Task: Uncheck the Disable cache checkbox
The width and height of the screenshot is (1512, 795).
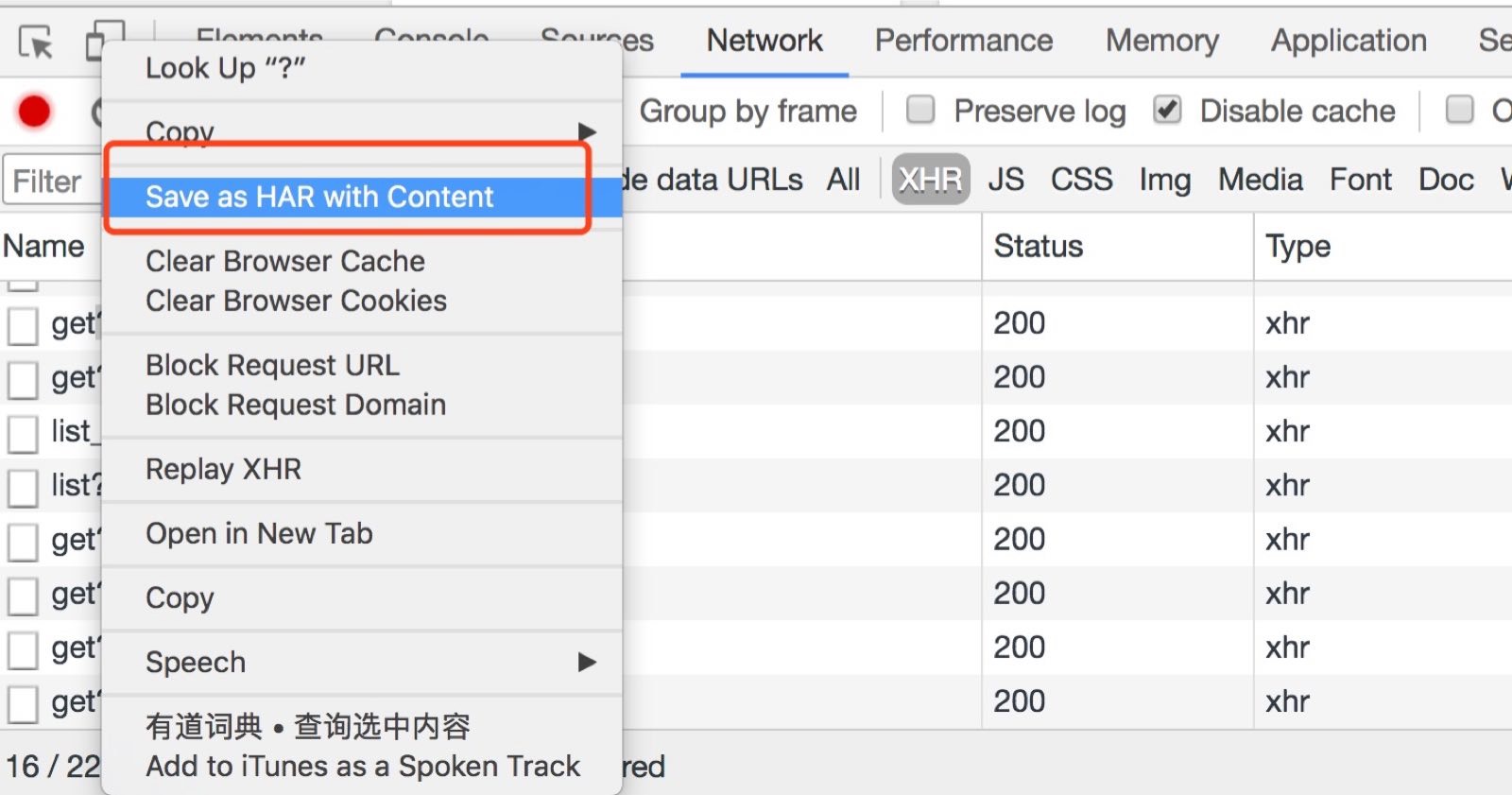Action: point(1168,111)
